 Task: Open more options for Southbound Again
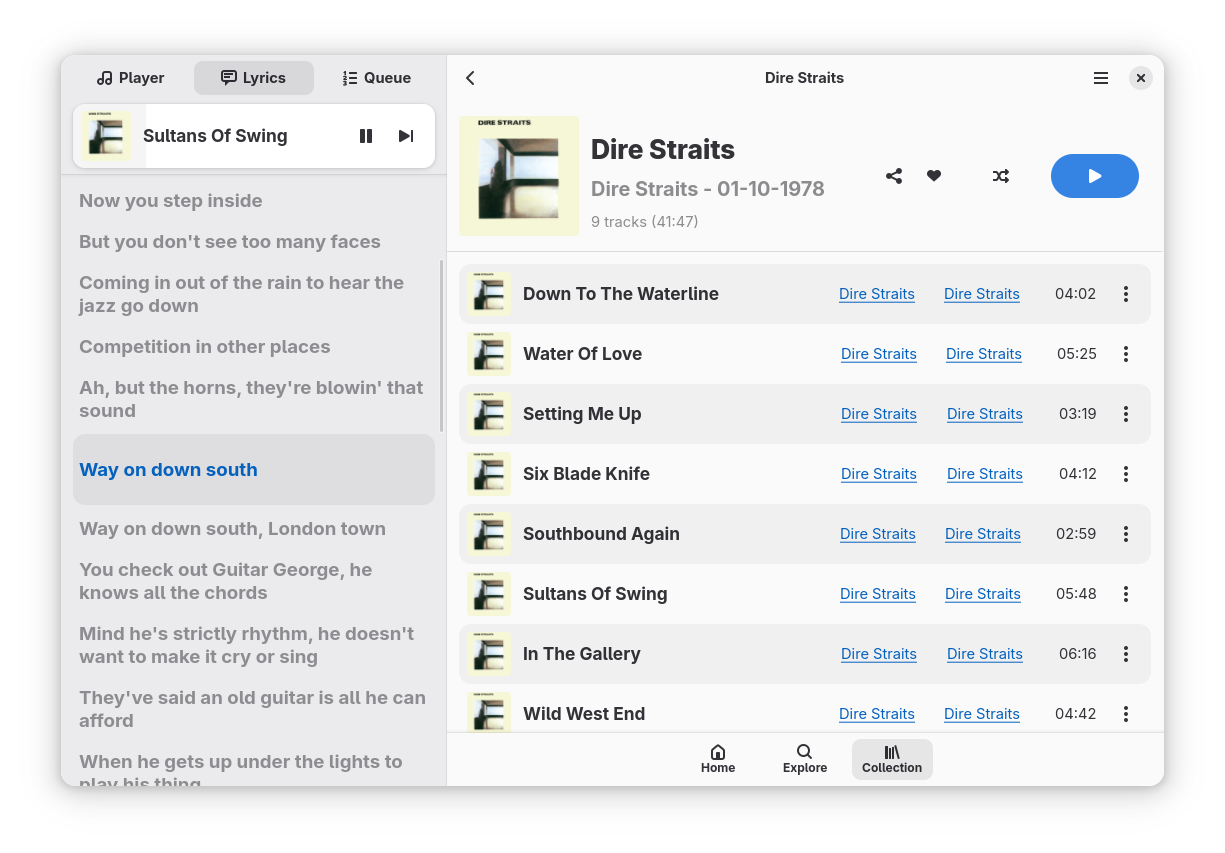coord(1126,534)
